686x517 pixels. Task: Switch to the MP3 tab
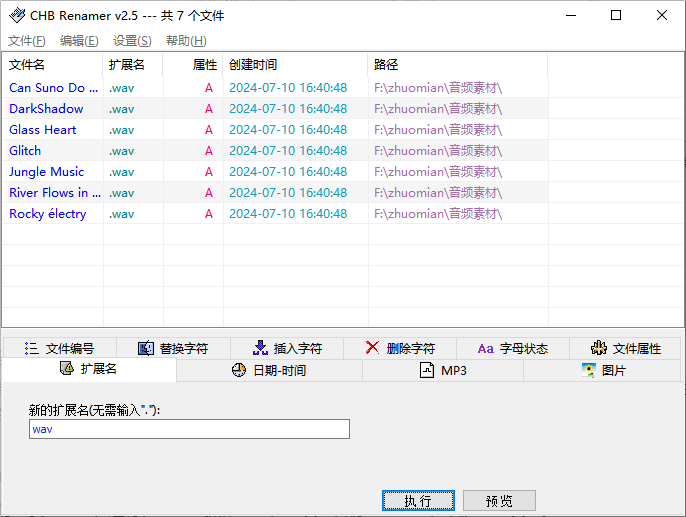coord(443,370)
